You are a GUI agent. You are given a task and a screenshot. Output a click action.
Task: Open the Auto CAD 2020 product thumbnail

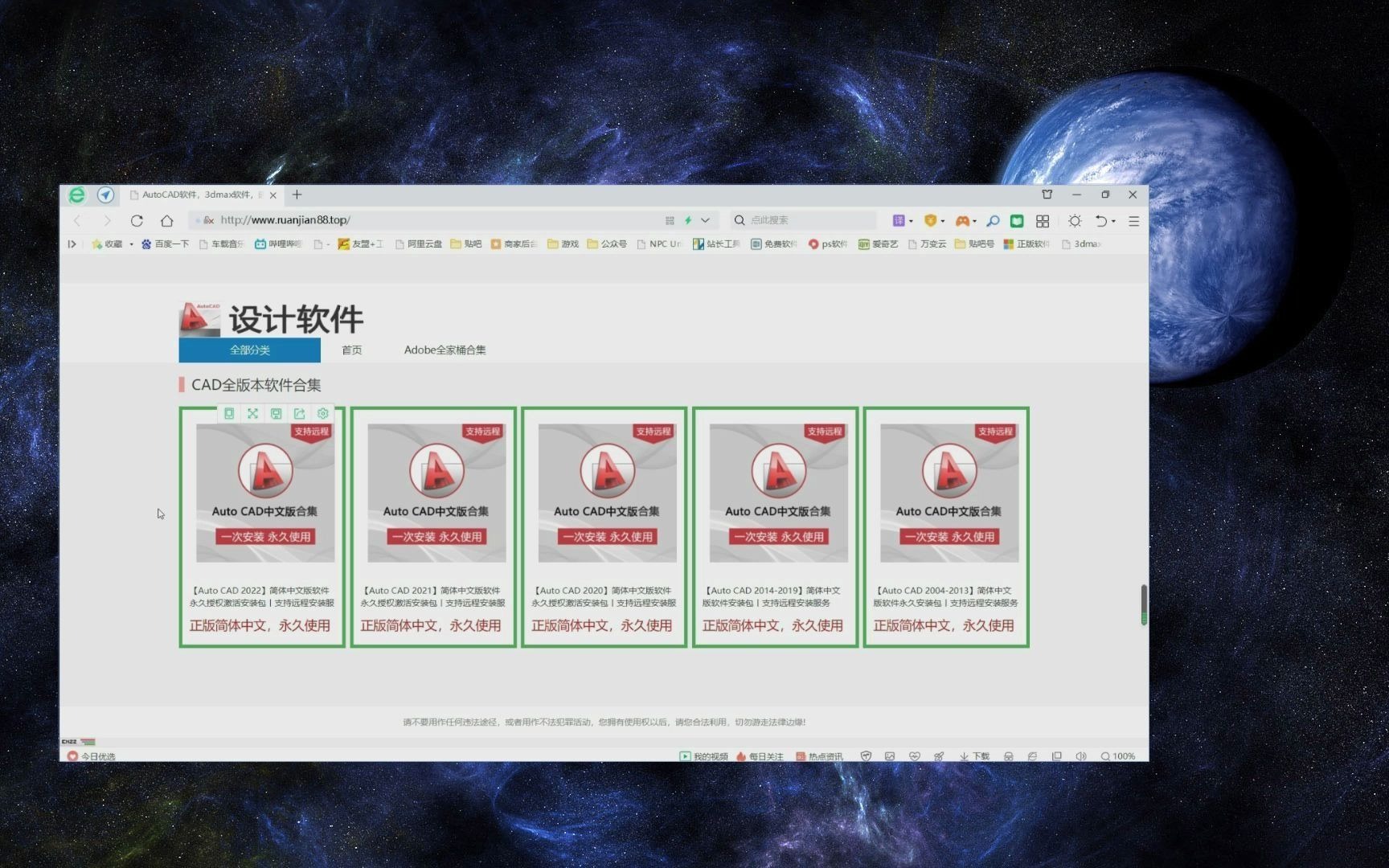[x=607, y=493]
